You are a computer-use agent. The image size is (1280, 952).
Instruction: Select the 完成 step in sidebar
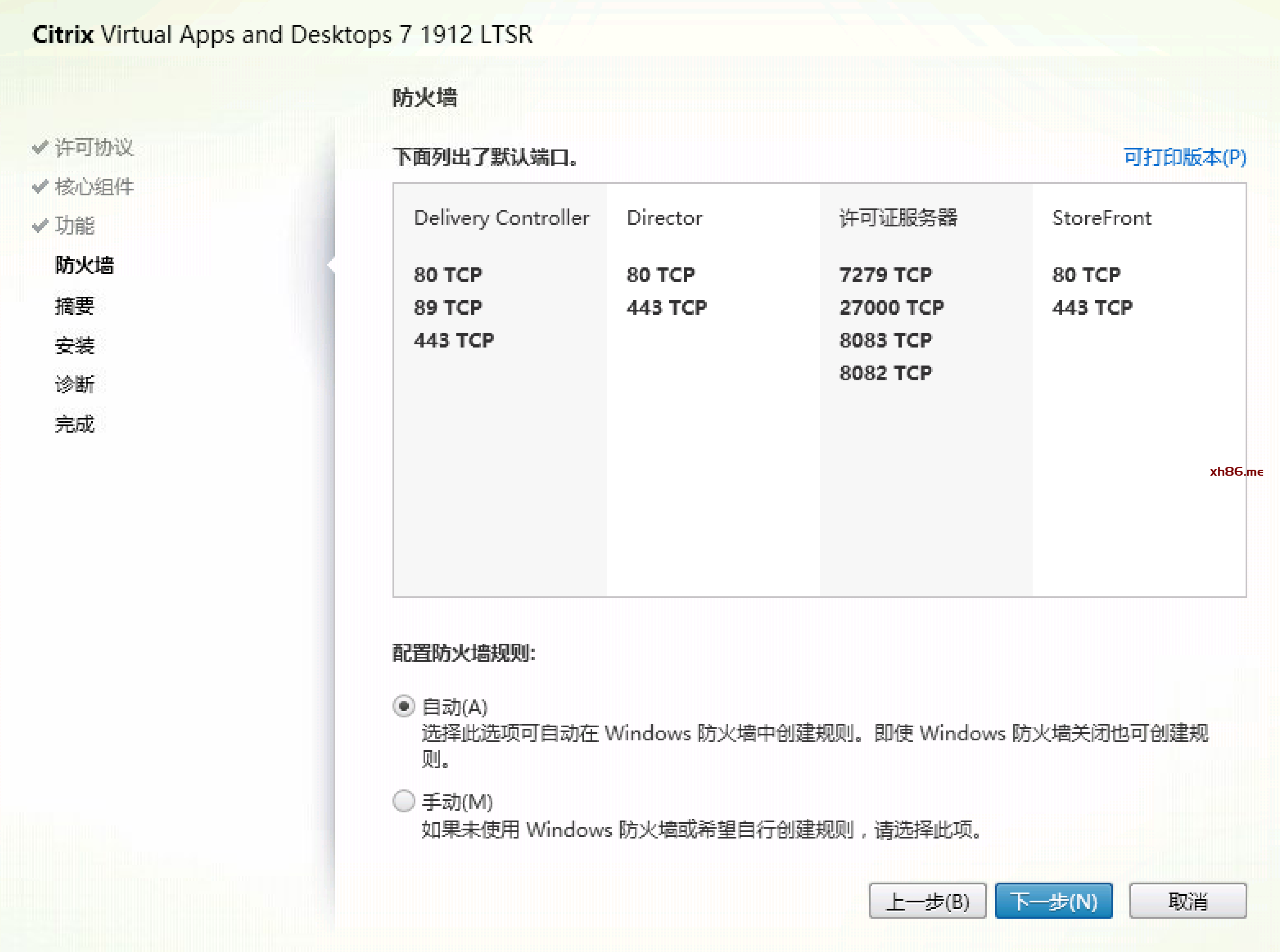click(74, 424)
